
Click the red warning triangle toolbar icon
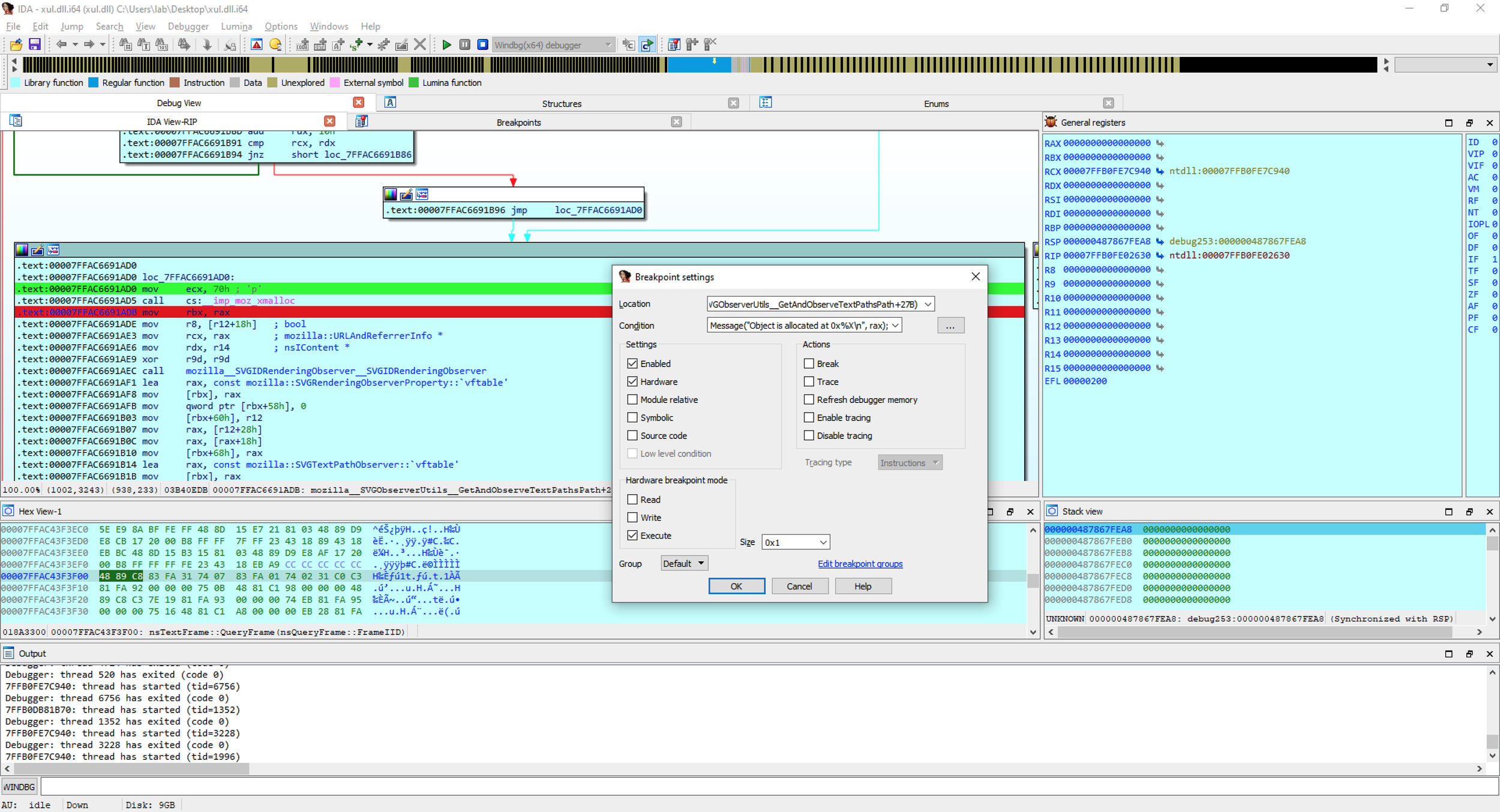pos(257,44)
